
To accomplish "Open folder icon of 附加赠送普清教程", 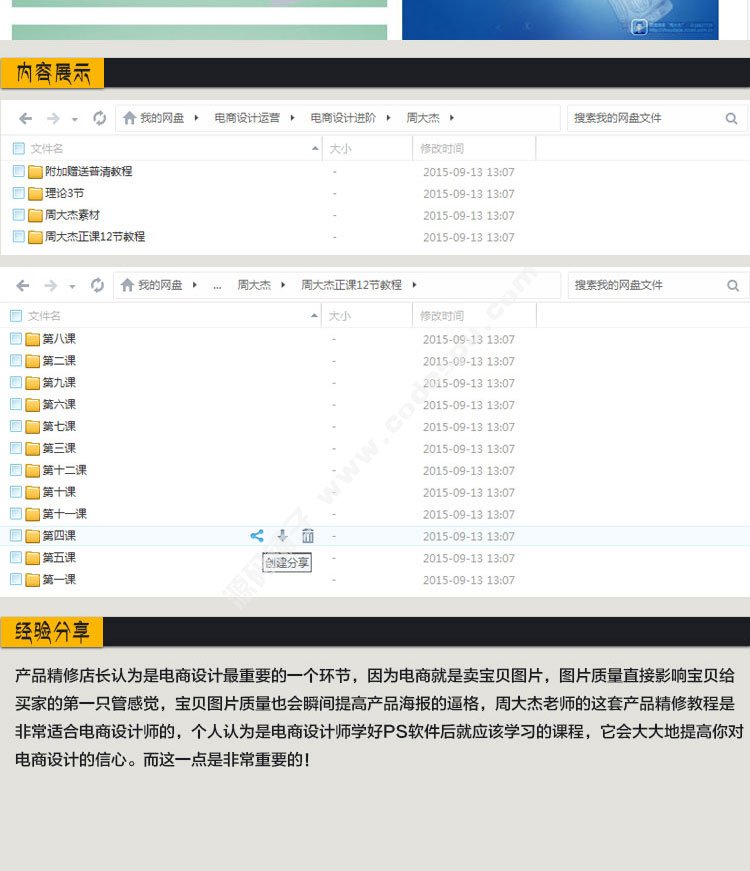I will [x=36, y=172].
